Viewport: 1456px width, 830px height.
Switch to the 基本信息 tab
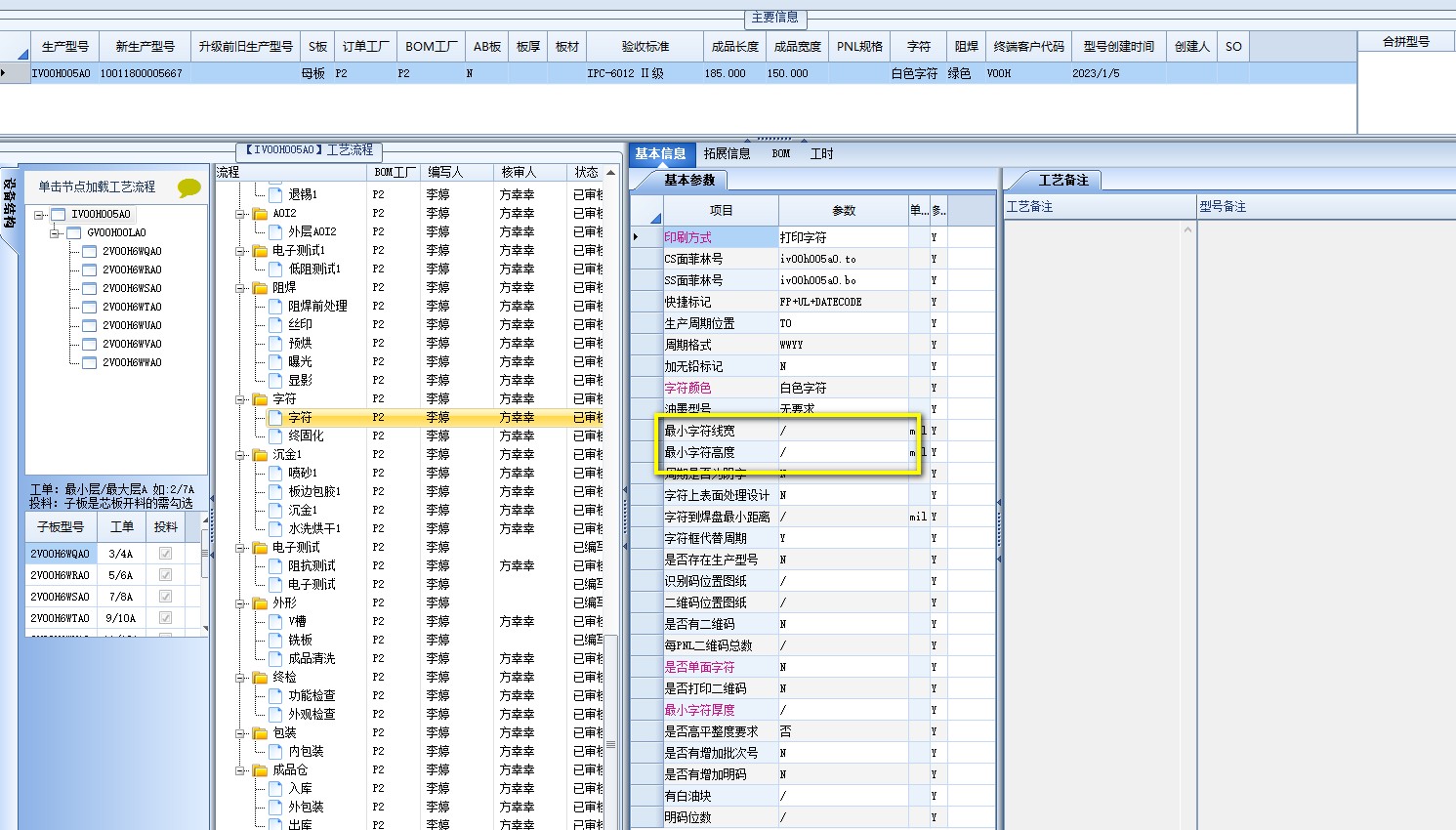pyautogui.click(x=661, y=153)
